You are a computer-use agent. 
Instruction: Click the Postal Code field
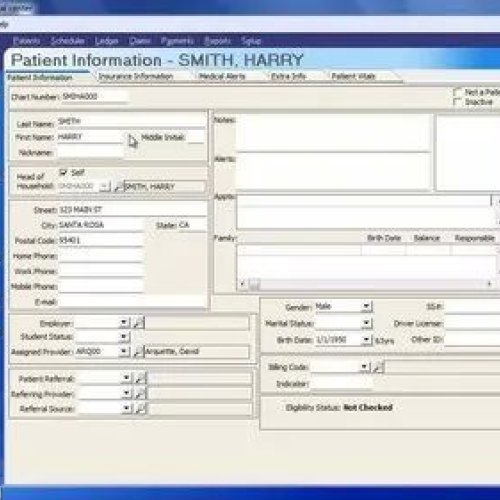(101, 240)
